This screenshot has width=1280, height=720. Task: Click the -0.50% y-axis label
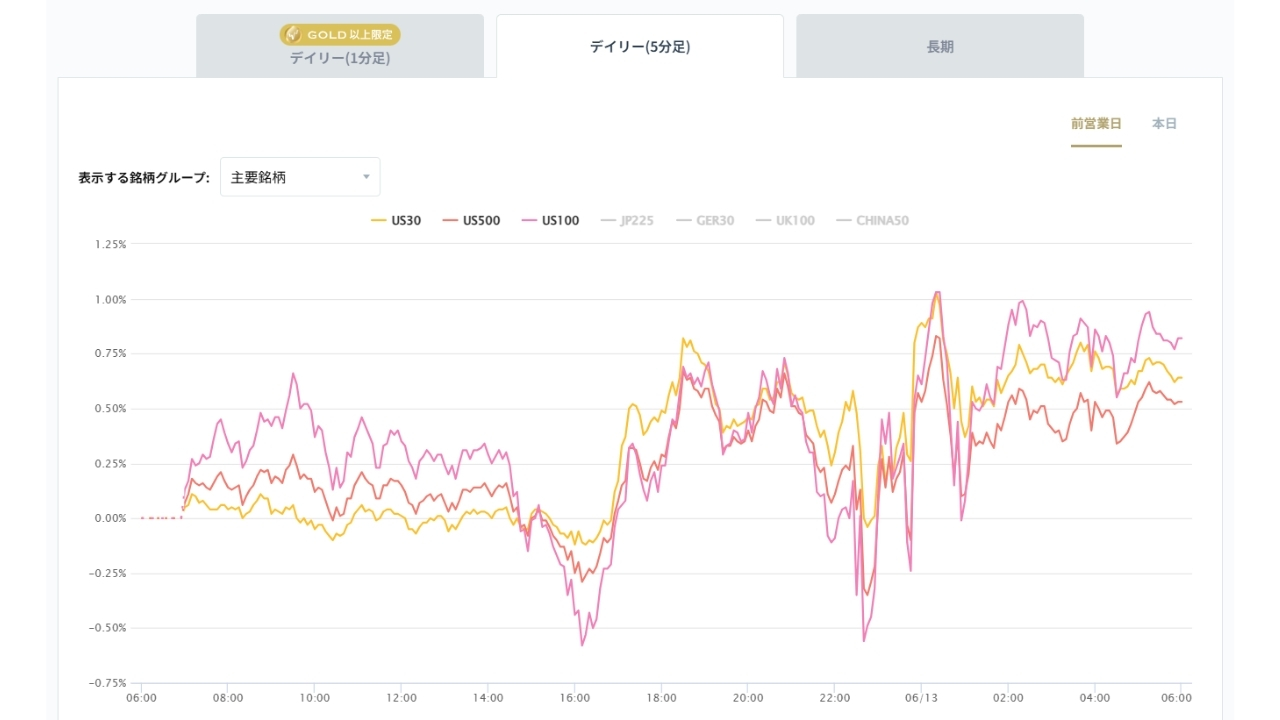tap(108, 628)
